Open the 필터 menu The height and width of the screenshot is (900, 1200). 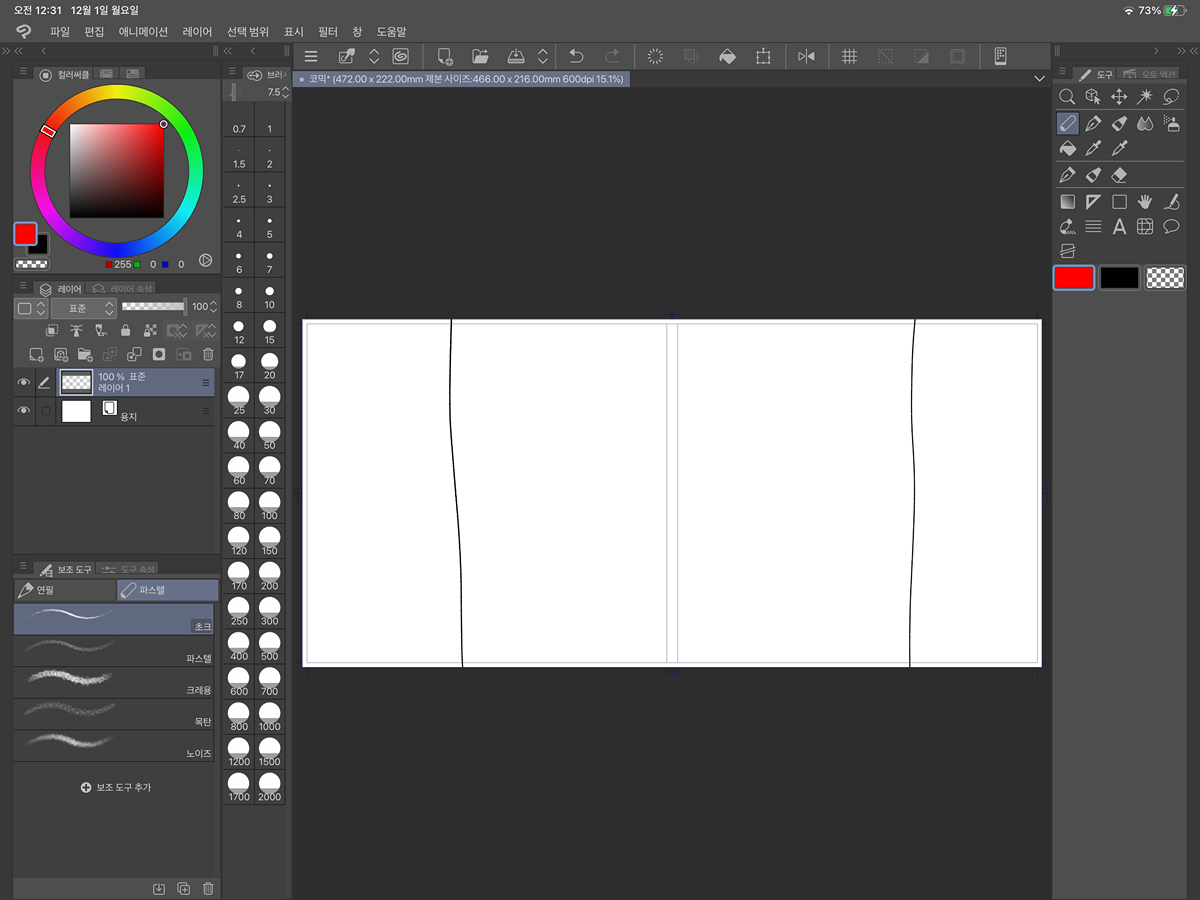[328, 32]
